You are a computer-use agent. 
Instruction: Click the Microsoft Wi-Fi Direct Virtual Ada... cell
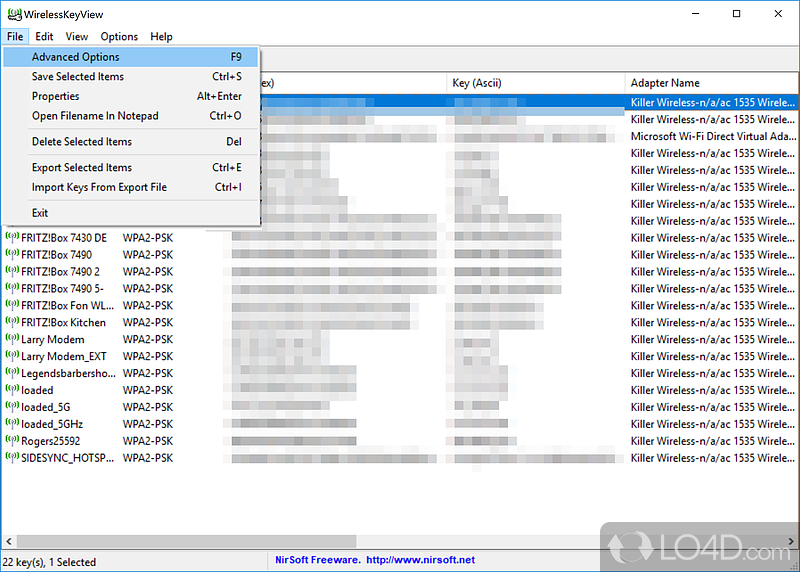point(713,136)
